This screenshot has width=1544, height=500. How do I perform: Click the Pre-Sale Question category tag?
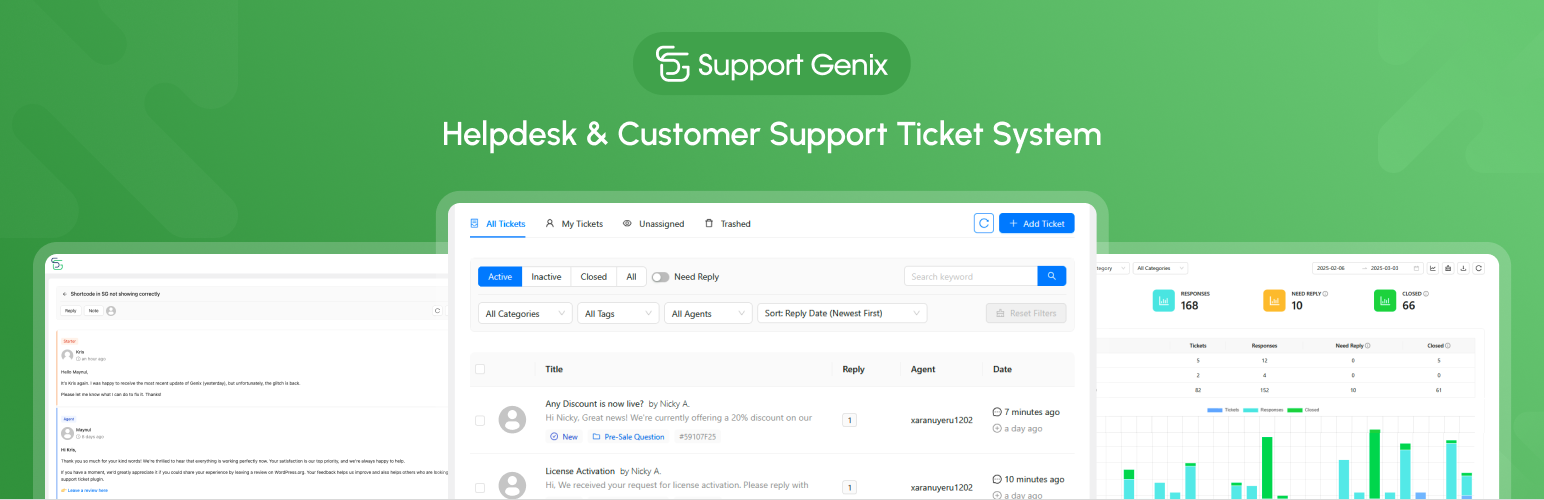[x=628, y=437]
